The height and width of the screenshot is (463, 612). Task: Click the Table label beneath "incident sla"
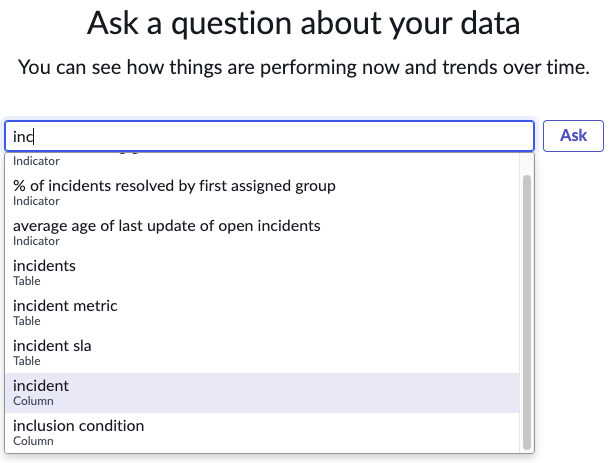[x=27, y=361]
